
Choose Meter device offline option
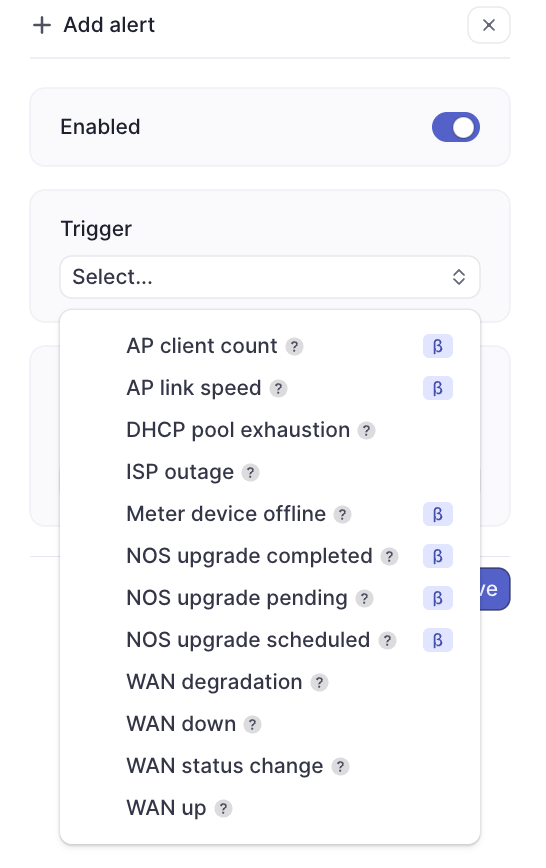tap(270, 514)
